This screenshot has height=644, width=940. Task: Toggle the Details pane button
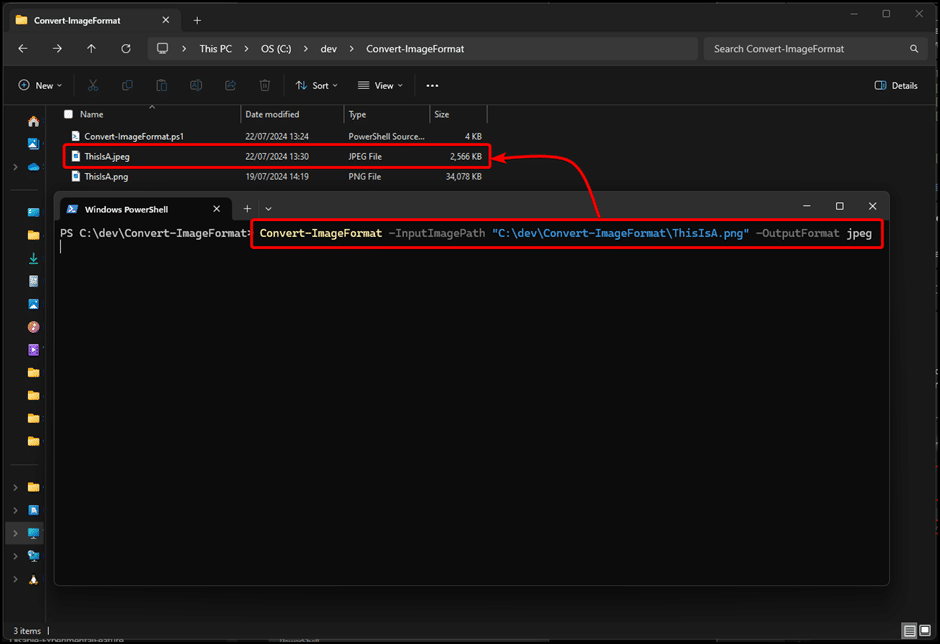(896, 86)
